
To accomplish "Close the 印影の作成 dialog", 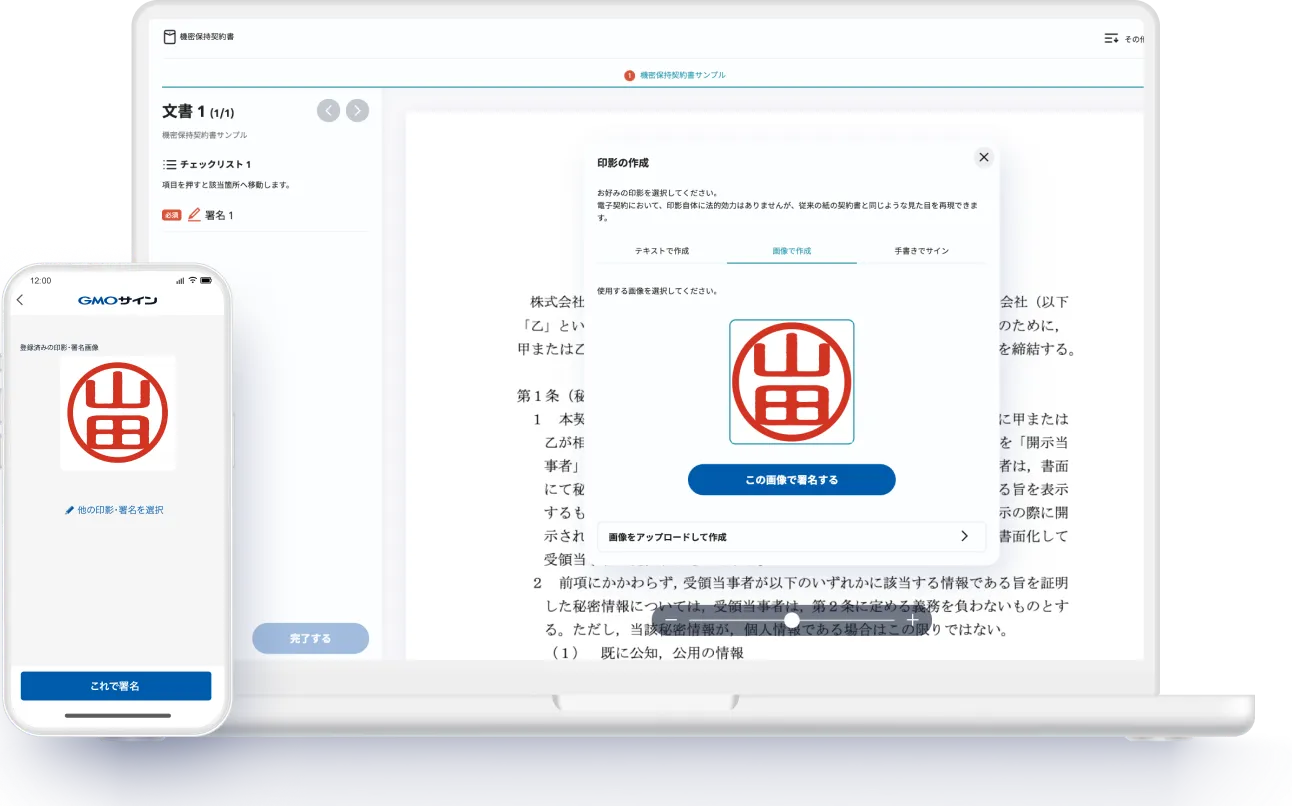I will coord(983,157).
